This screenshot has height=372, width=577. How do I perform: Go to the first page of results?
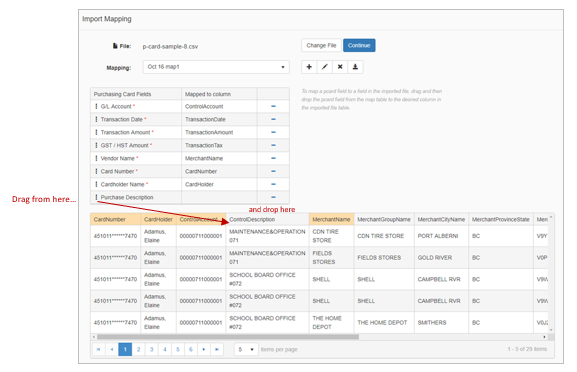99,349
